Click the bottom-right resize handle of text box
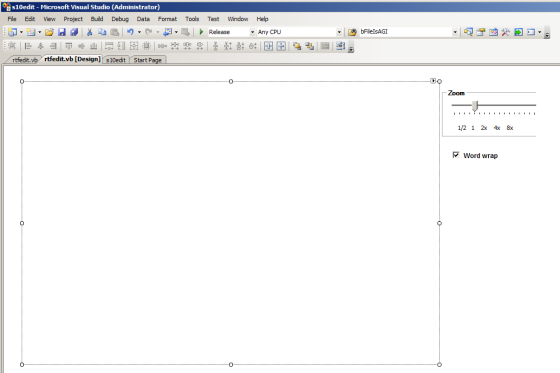This screenshot has height=373, width=560. click(x=439, y=364)
